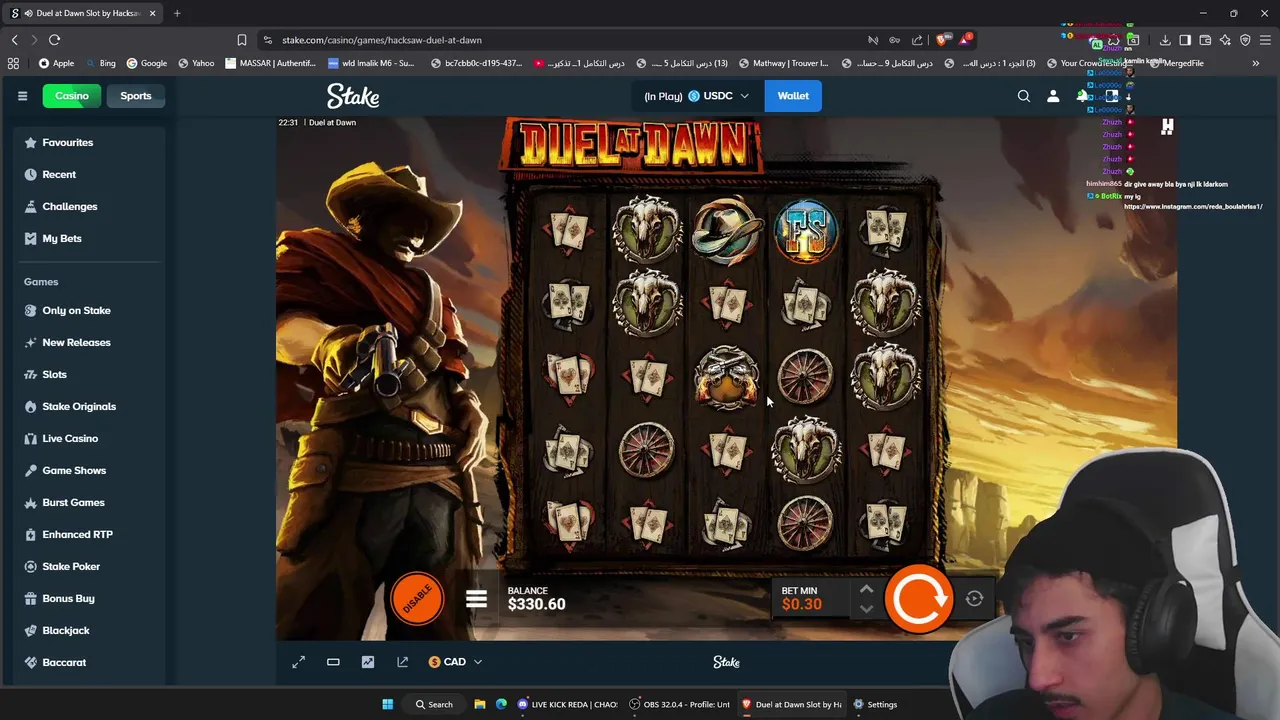This screenshot has height=720, width=1280.
Task: Open browser downloads icon
Action: pyautogui.click(x=1165, y=40)
